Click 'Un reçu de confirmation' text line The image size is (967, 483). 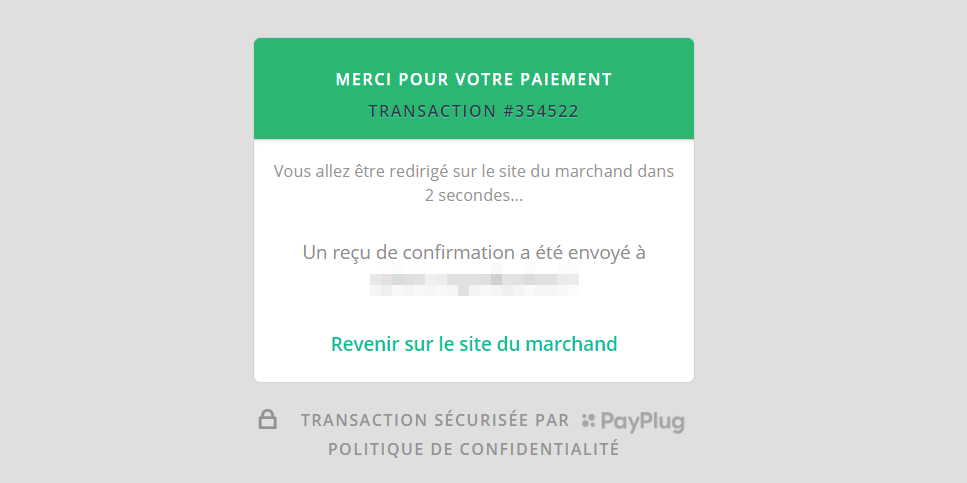point(474,252)
